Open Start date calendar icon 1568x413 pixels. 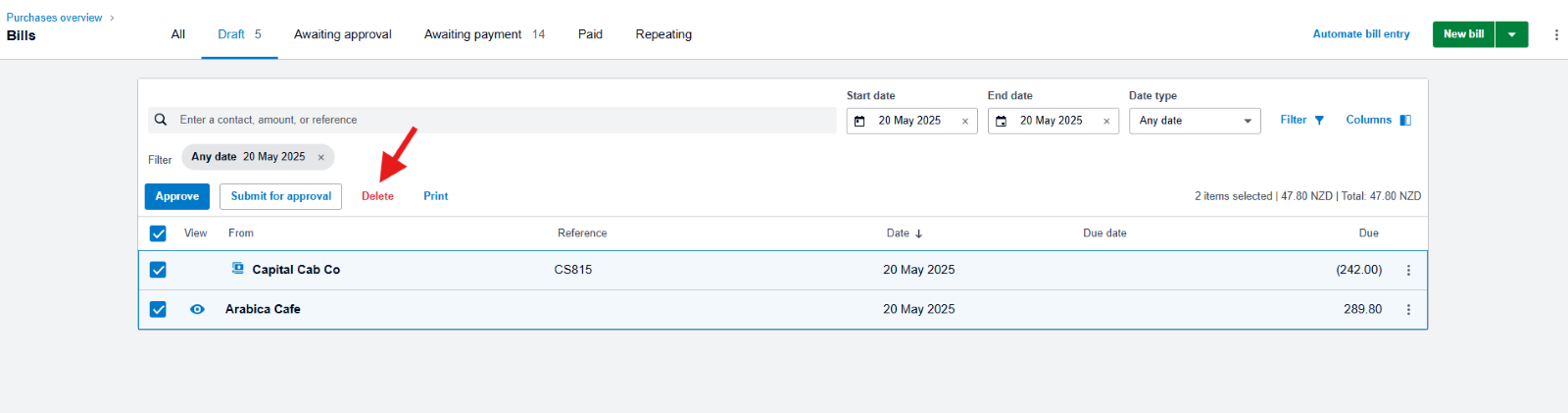[859, 121]
